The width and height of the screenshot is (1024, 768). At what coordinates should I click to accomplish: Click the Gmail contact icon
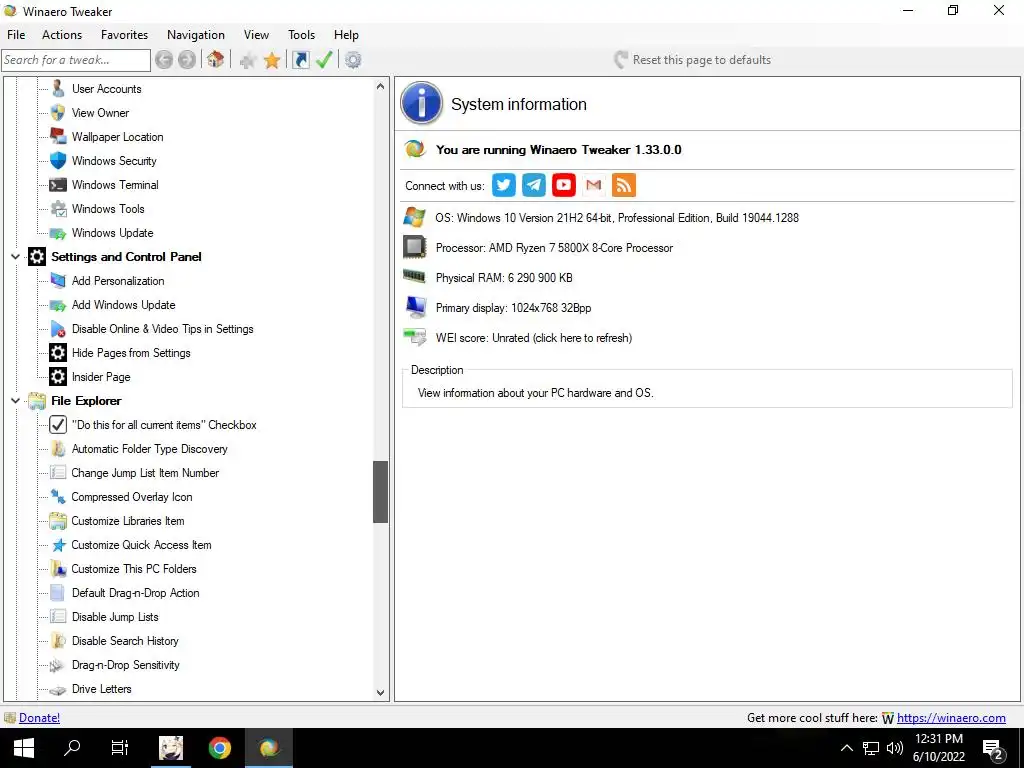pos(594,185)
